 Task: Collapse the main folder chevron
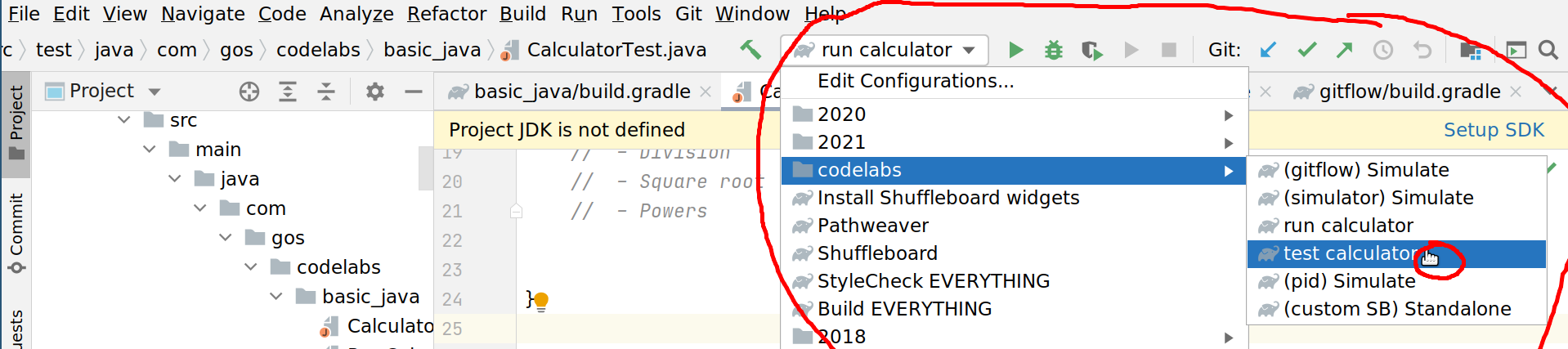coord(150,150)
